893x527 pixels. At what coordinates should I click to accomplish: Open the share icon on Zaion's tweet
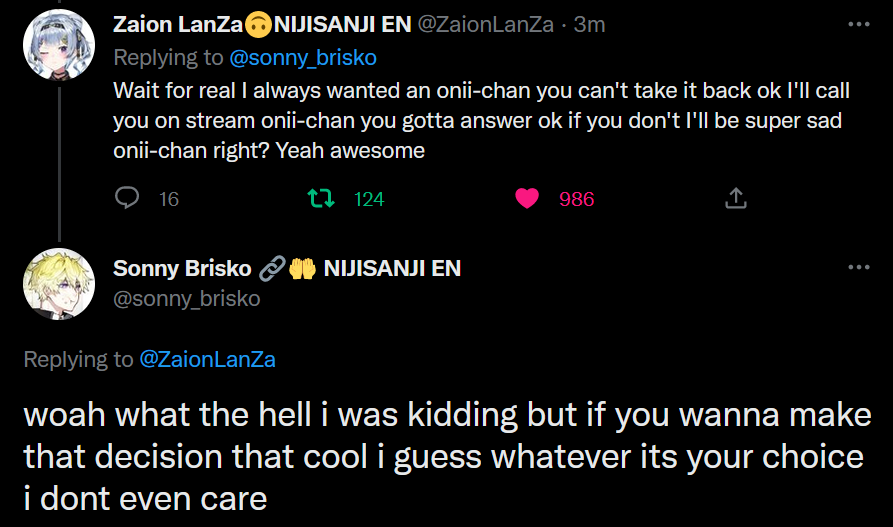tap(735, 198)
